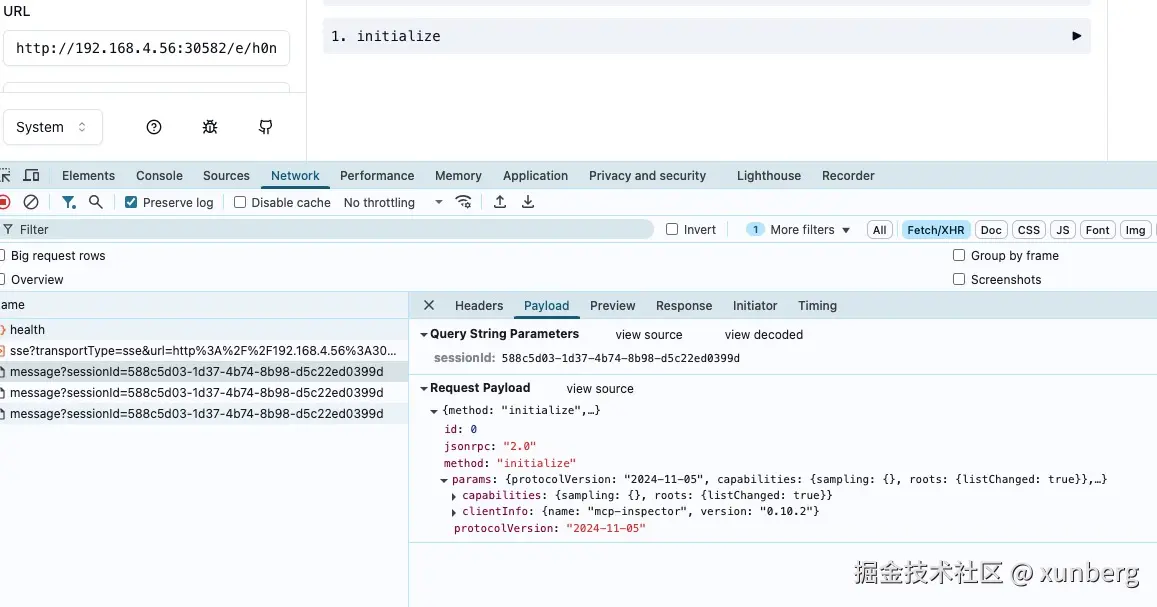Viewport: 1157px width, 607px height.
Task: Collapse the params object node
Action: pos(444,480)
